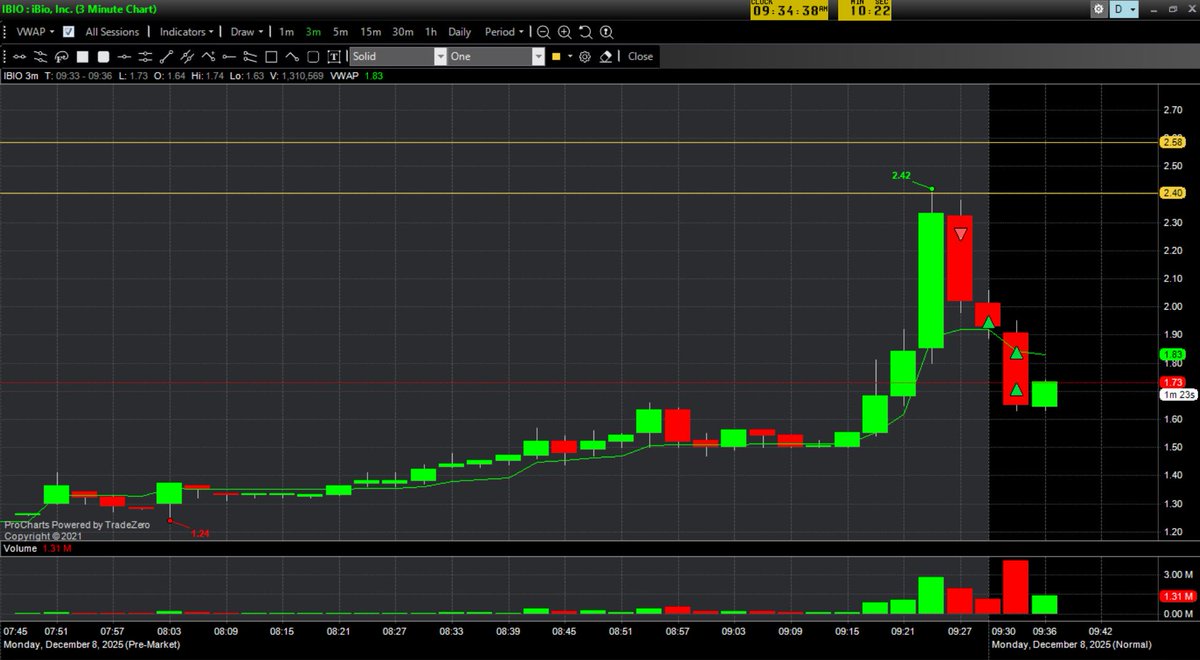Select the diverging lines channel tool
1200x660 pixels.
pyautogui.click(x=250, y=57)
